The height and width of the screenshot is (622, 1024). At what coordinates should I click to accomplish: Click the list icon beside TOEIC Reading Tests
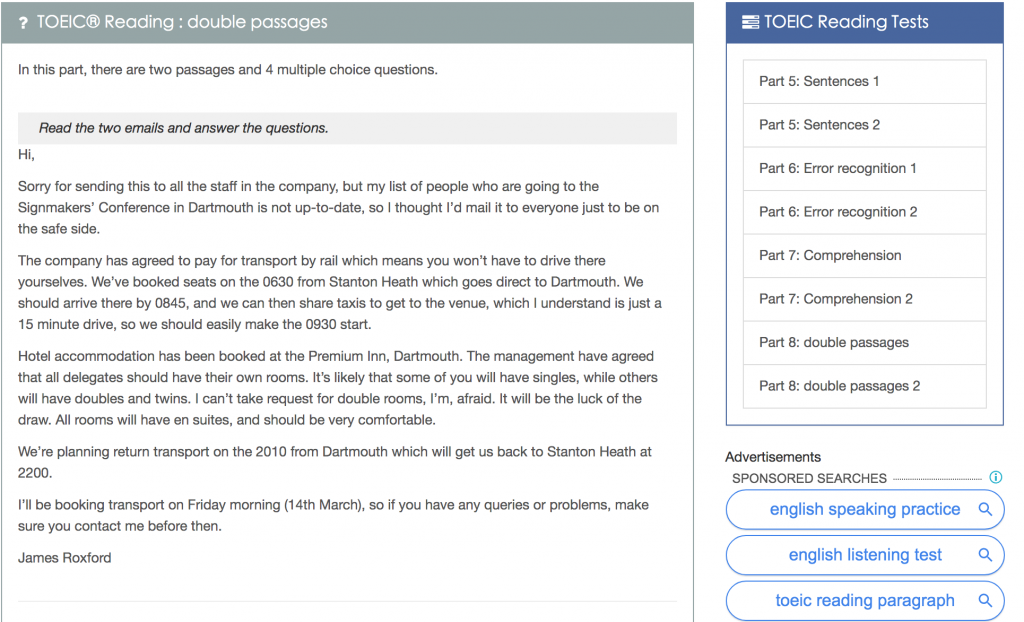pyautogui.click(x=750, y=22)
